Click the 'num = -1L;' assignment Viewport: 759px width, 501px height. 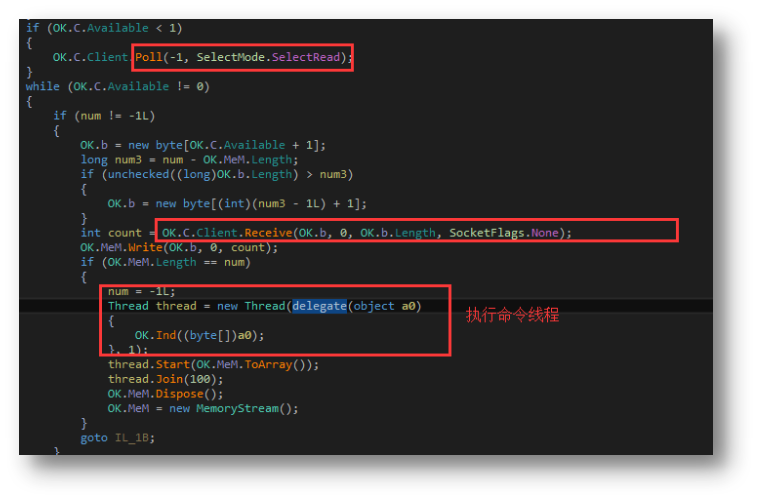(x=141, y=291)
